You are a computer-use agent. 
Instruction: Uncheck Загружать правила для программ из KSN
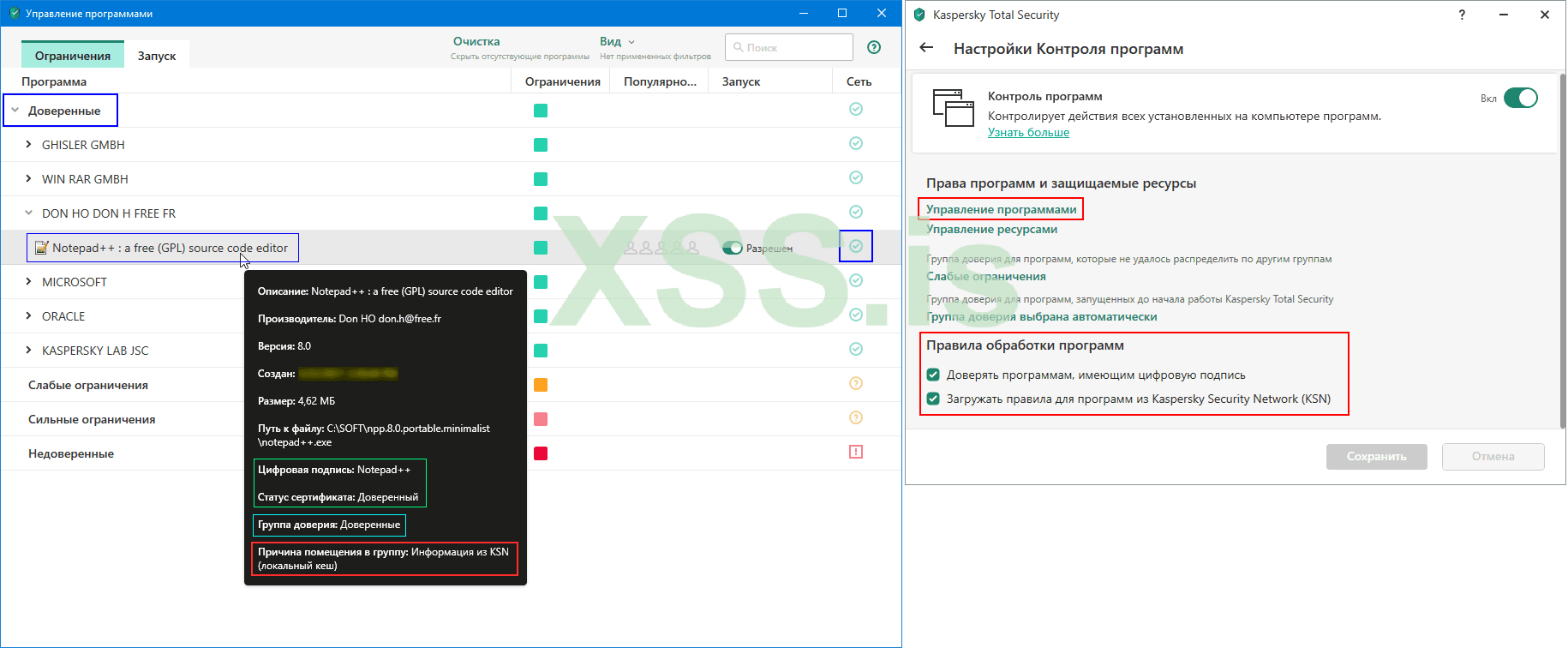933,399
